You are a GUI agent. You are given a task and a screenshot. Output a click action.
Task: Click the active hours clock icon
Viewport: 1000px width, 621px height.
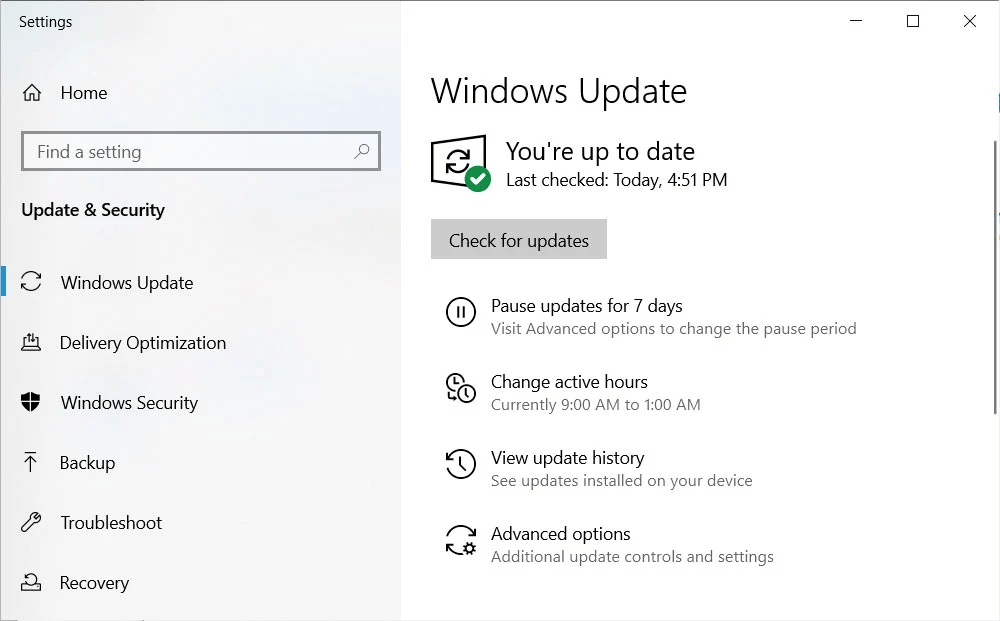(x=460, y=388)
